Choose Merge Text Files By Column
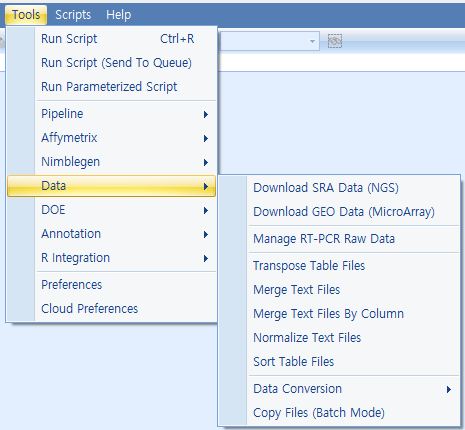Image resolution: width=465 pixels, height=430 pixels. pyautogui.click(x=339, y=314)
